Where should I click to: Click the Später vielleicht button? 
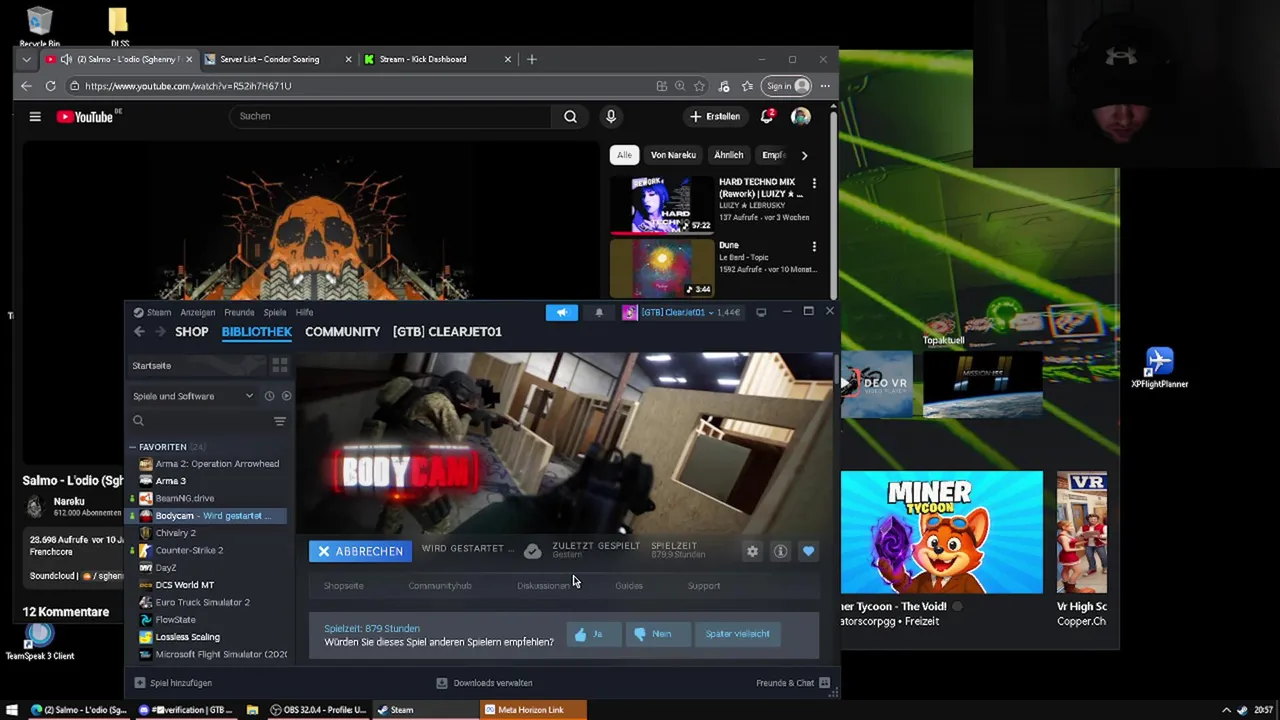tap(737, 634)
